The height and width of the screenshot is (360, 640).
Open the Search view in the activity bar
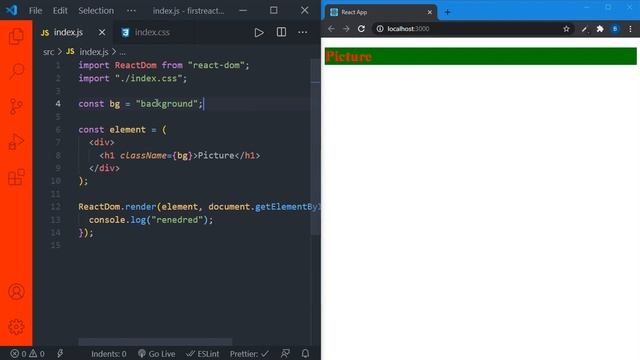(x=16, y=71)
